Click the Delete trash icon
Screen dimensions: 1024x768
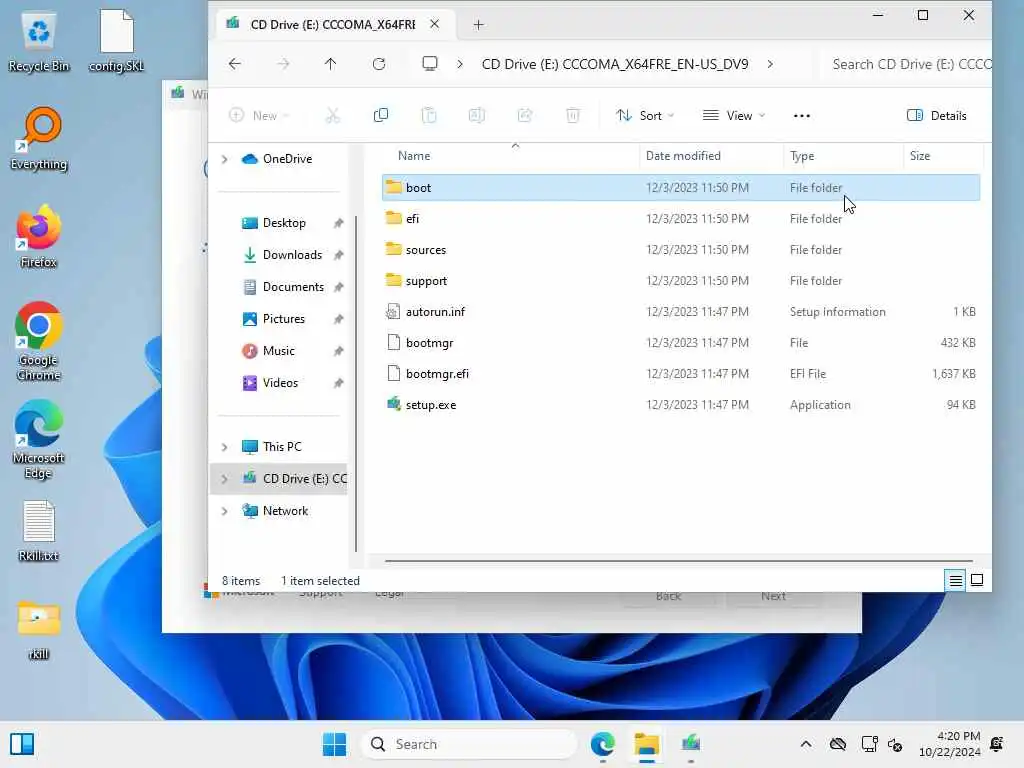[573, 116]
